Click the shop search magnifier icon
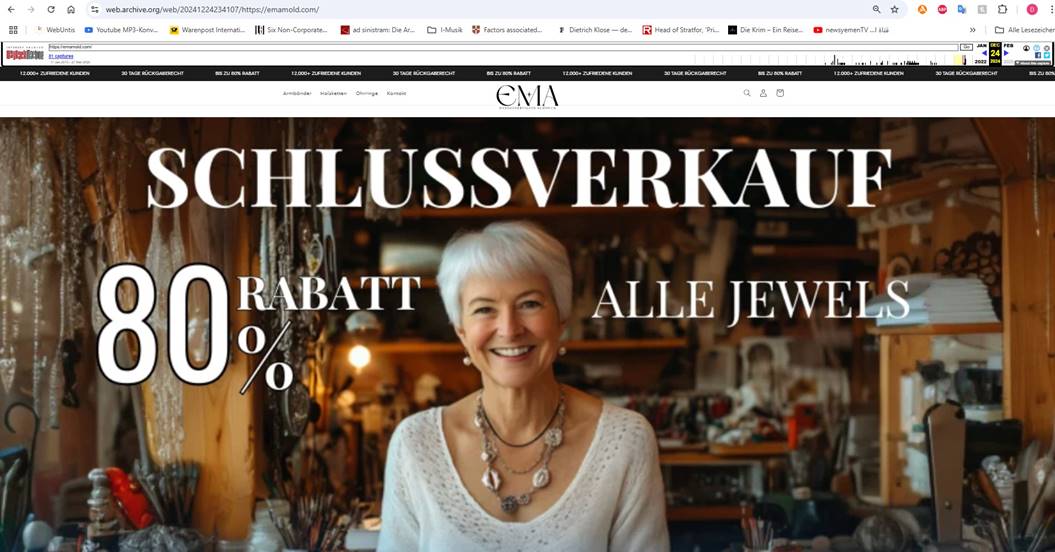The height and width of the screenshot is (552, 1055). click(x=747, y=93)
